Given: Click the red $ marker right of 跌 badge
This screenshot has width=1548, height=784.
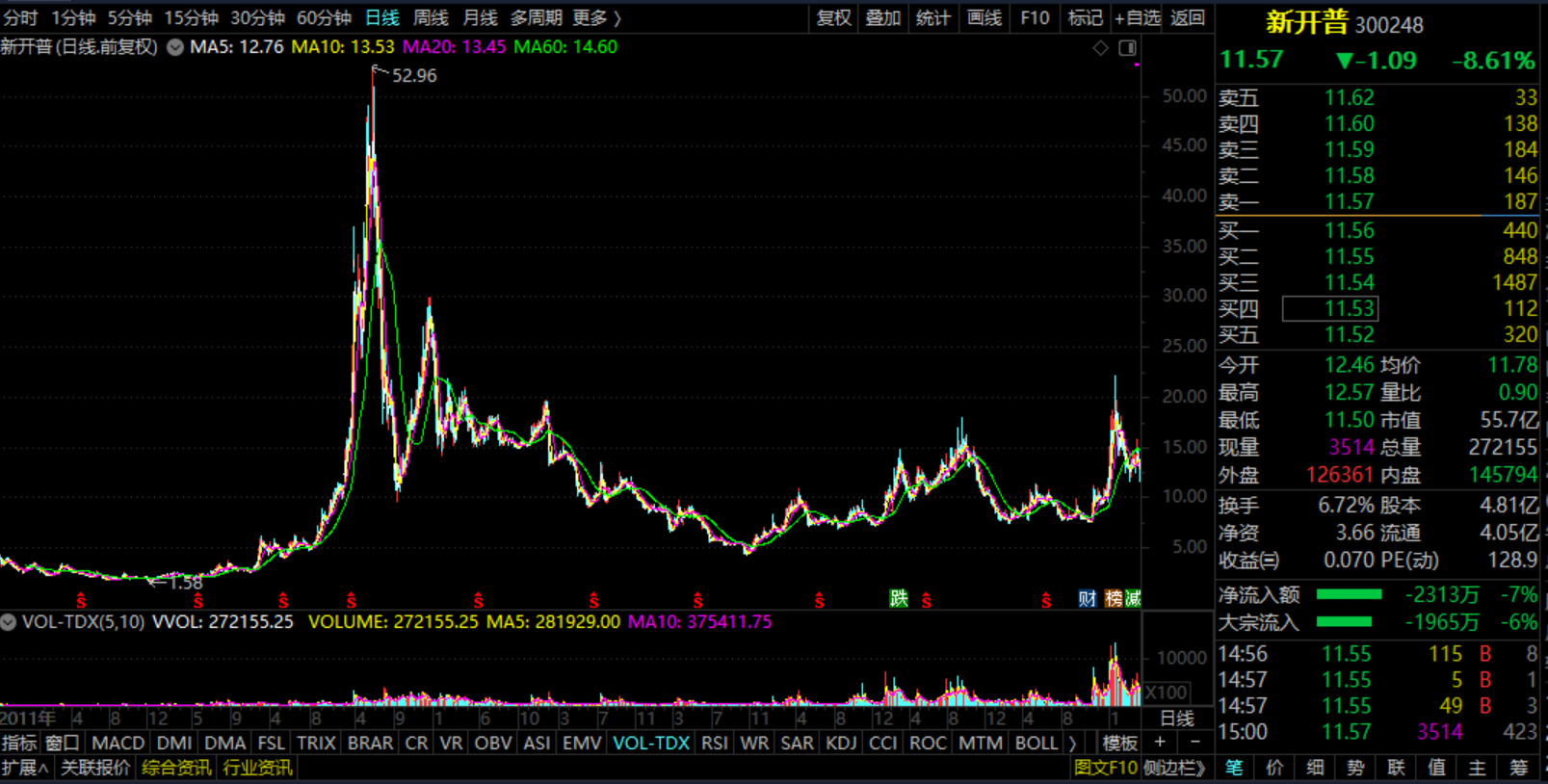Looking at the screenshot, I should [927, 601].
